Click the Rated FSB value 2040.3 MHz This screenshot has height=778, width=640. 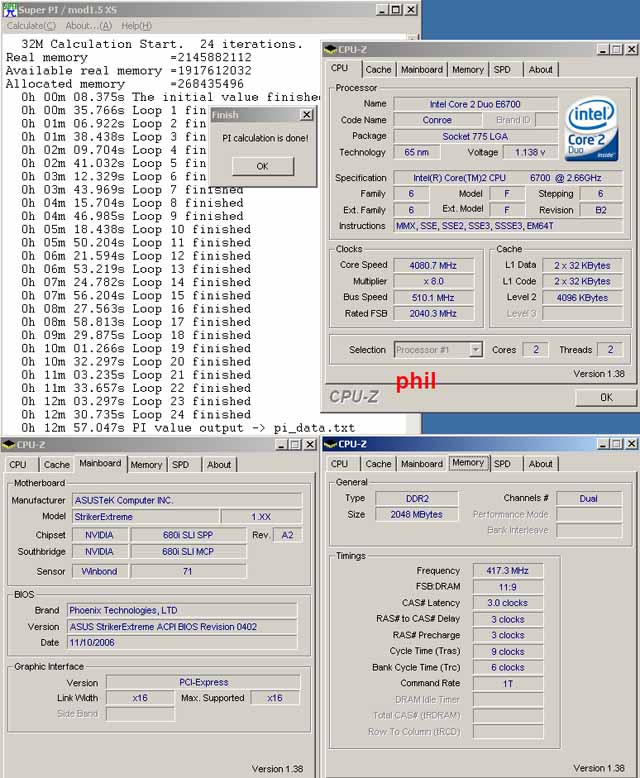coord(433,314)
